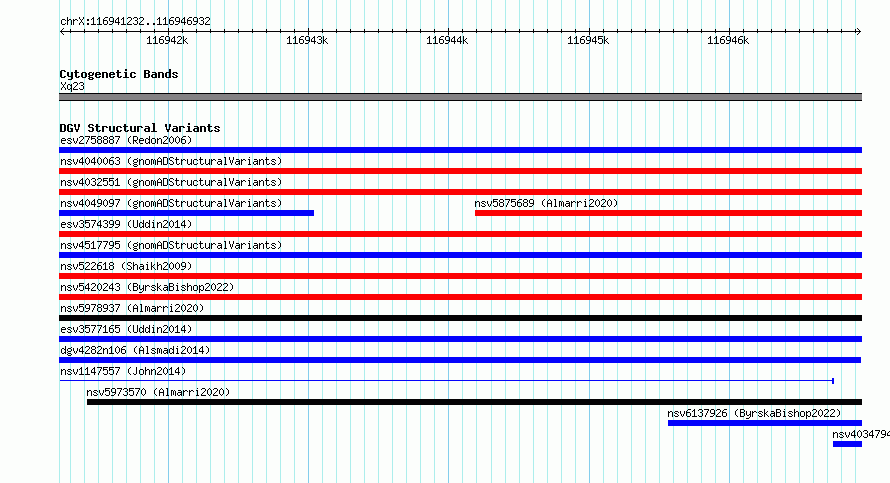The image size is (890, 483).
Task: Open nsv522618 (Shaikh2009) variant label
Action: [x=126, y=266]
